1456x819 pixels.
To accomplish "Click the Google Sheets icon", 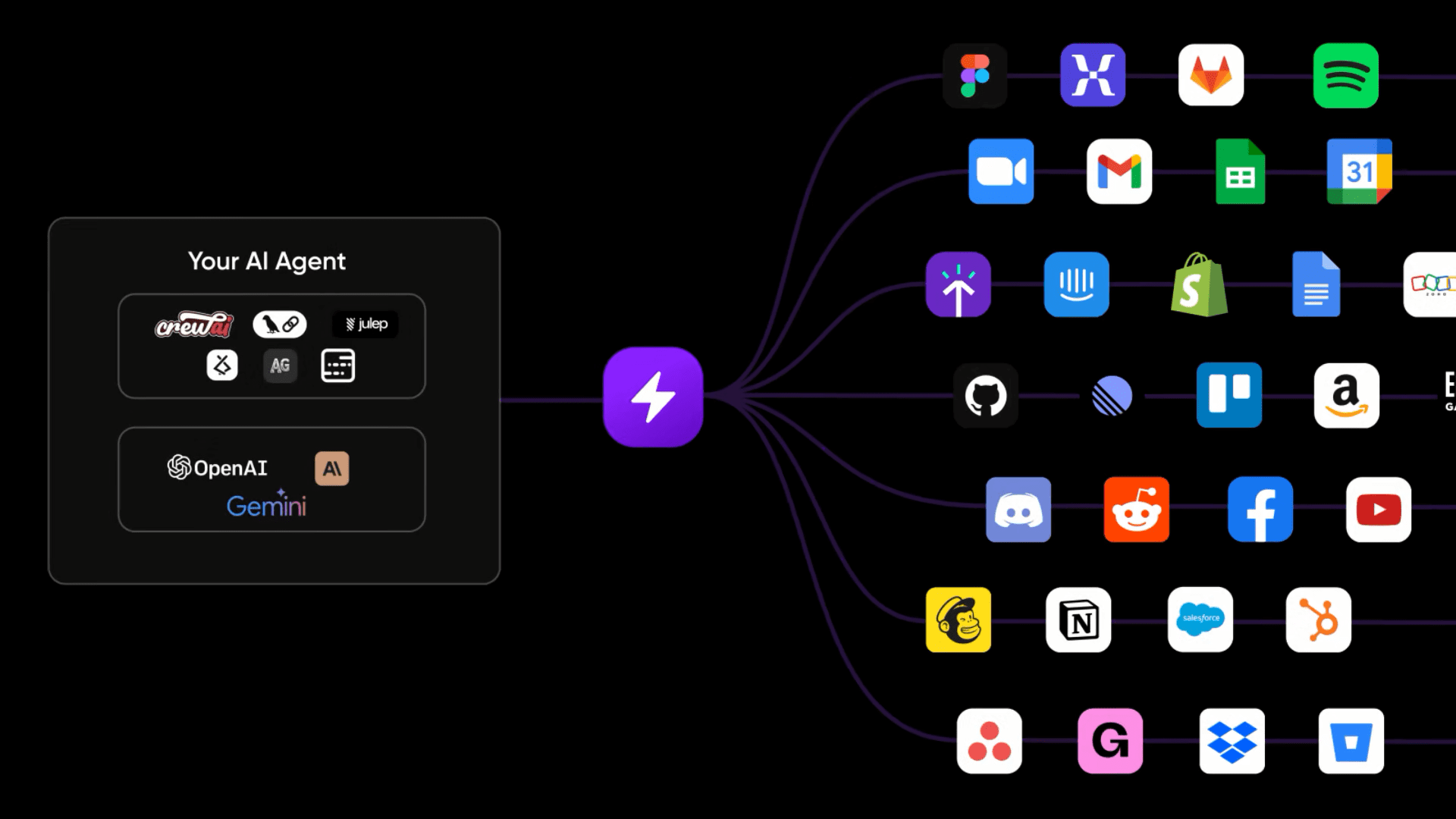I will (1240, 171).
